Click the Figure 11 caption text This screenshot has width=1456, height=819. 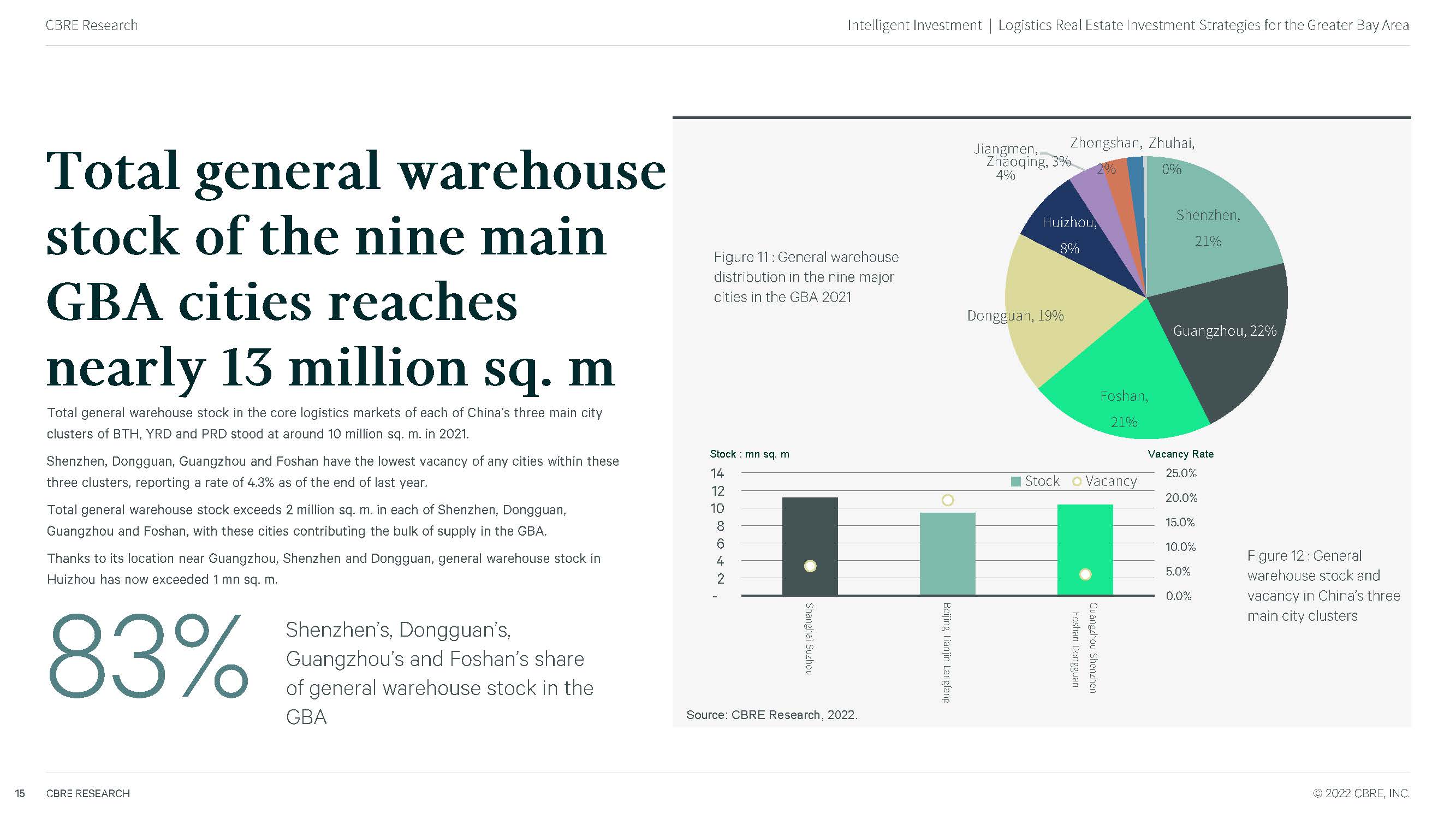coord(805,277)
